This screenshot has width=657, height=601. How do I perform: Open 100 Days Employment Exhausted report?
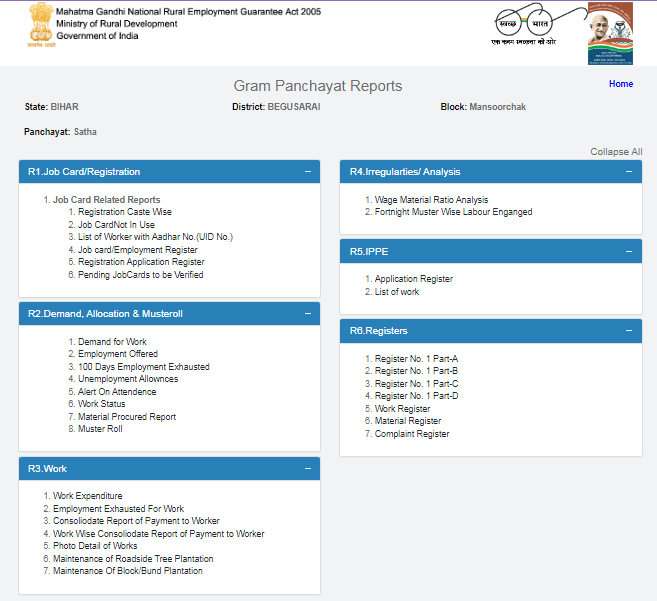point(144,367)
